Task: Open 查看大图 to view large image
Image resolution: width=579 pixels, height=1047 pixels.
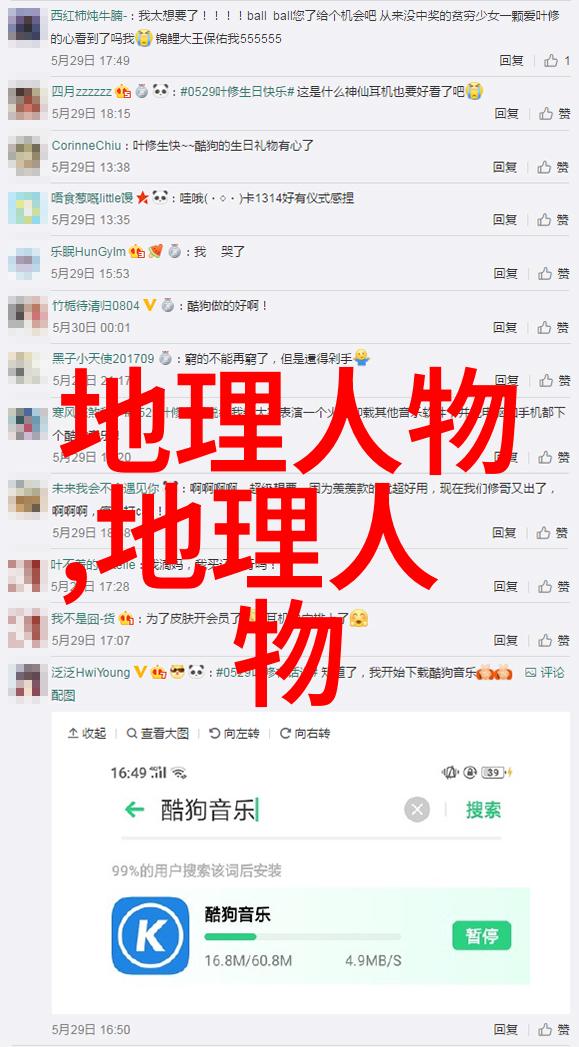Action: point(158,733)
